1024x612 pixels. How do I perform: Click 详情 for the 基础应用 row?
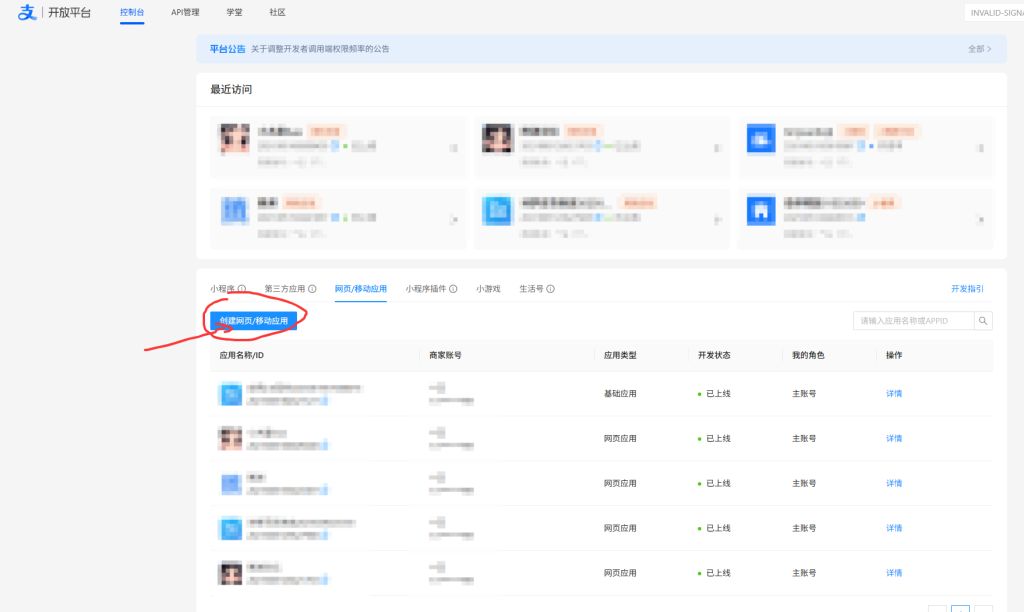(893, 394)
